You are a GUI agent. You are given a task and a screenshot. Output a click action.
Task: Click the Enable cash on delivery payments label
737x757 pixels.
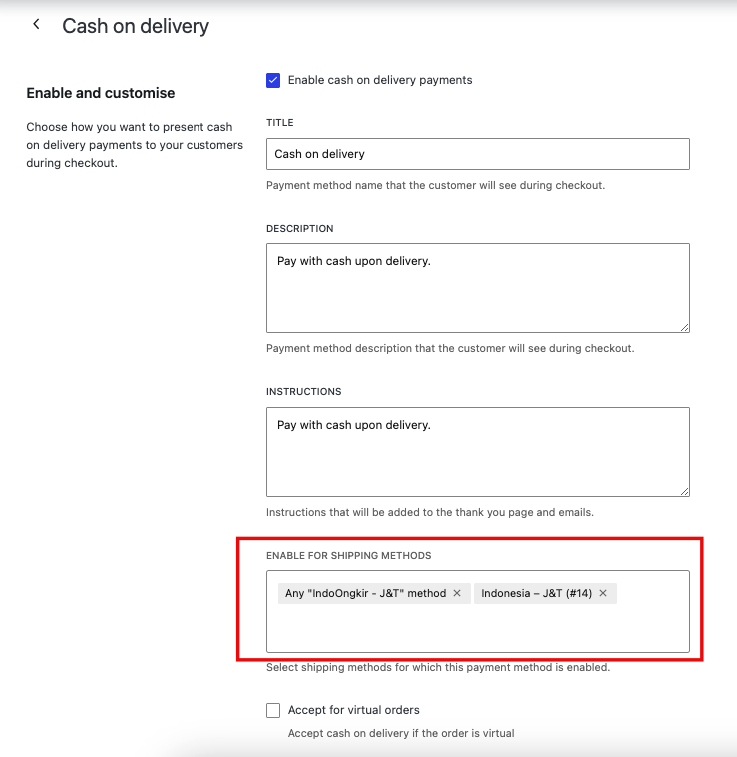(380, 80)
